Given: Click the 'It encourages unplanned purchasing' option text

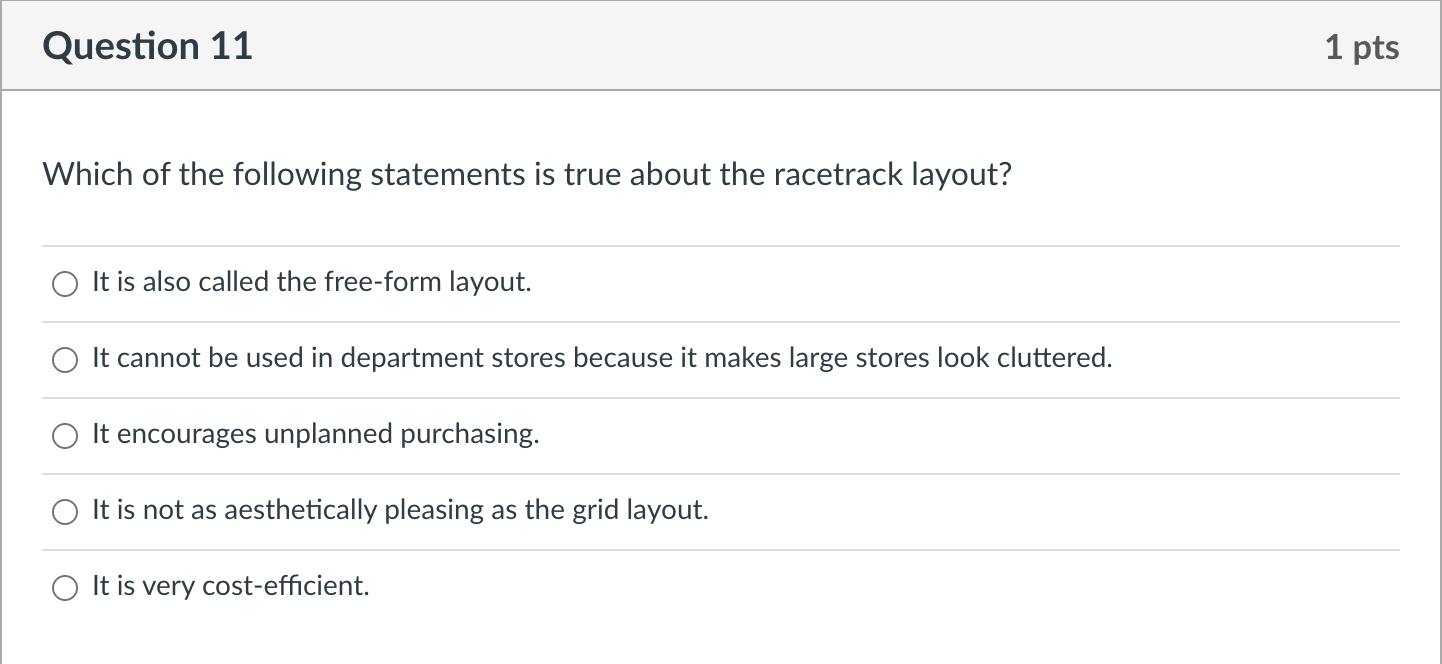Looking at the screenshot, I should [315, 434].
